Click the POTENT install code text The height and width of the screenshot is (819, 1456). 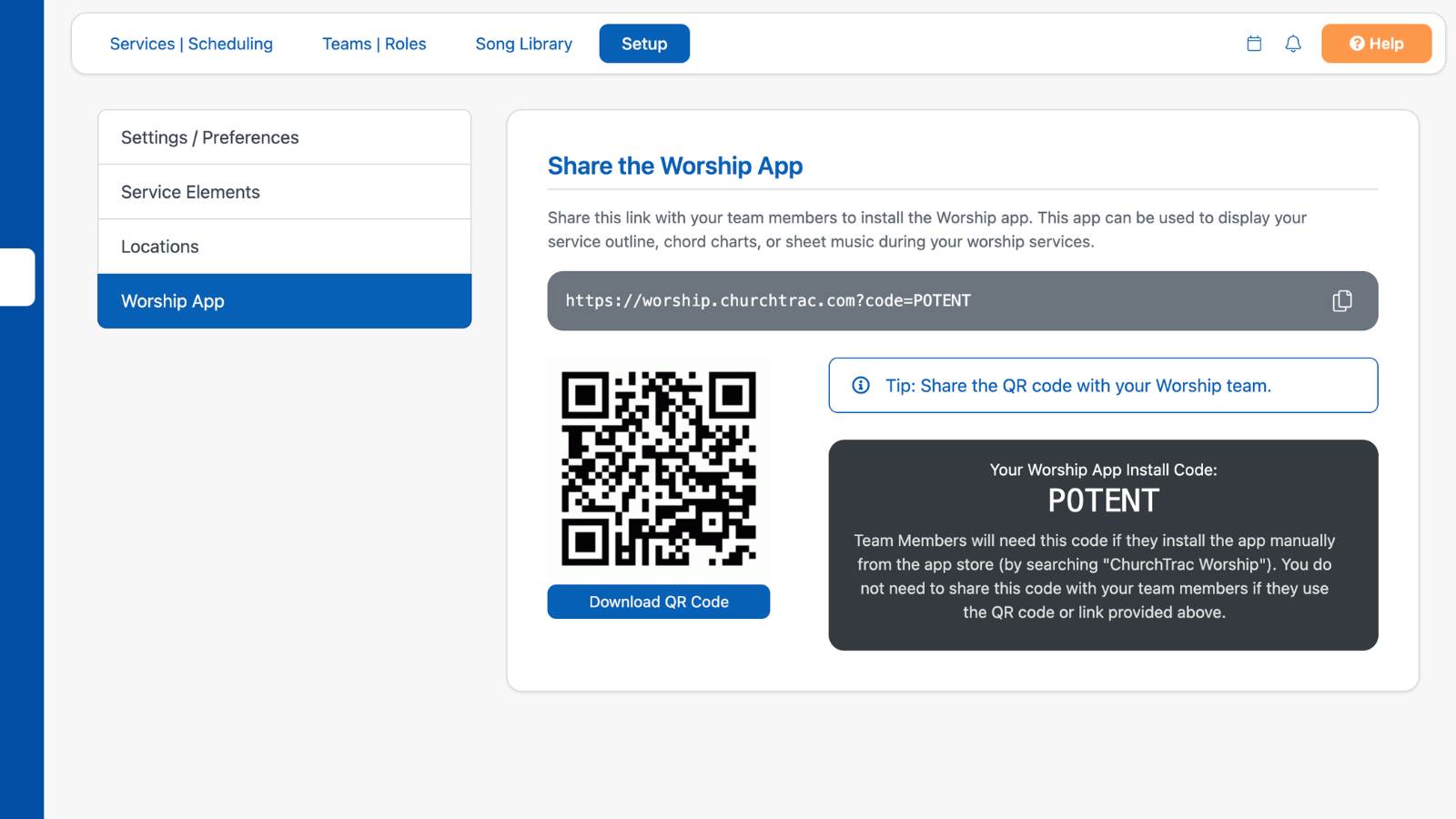(x=1103, y=500)
